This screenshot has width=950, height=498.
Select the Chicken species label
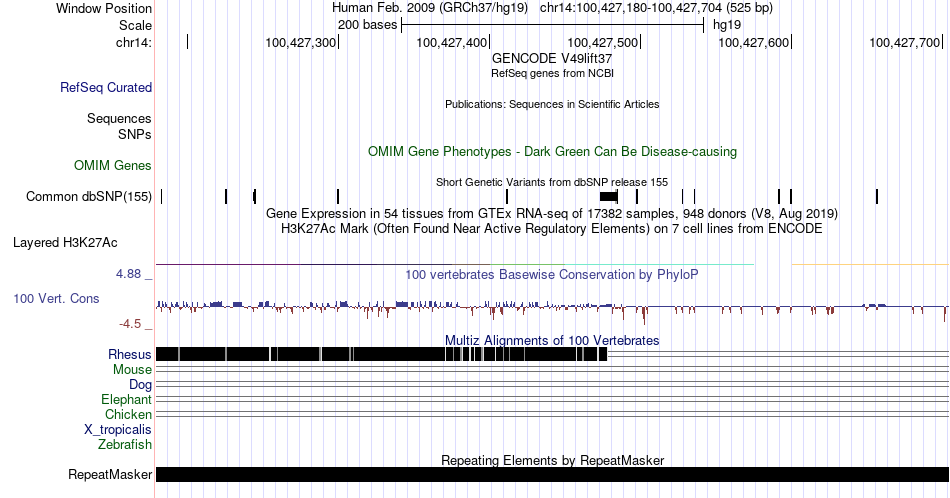(128, 414)
